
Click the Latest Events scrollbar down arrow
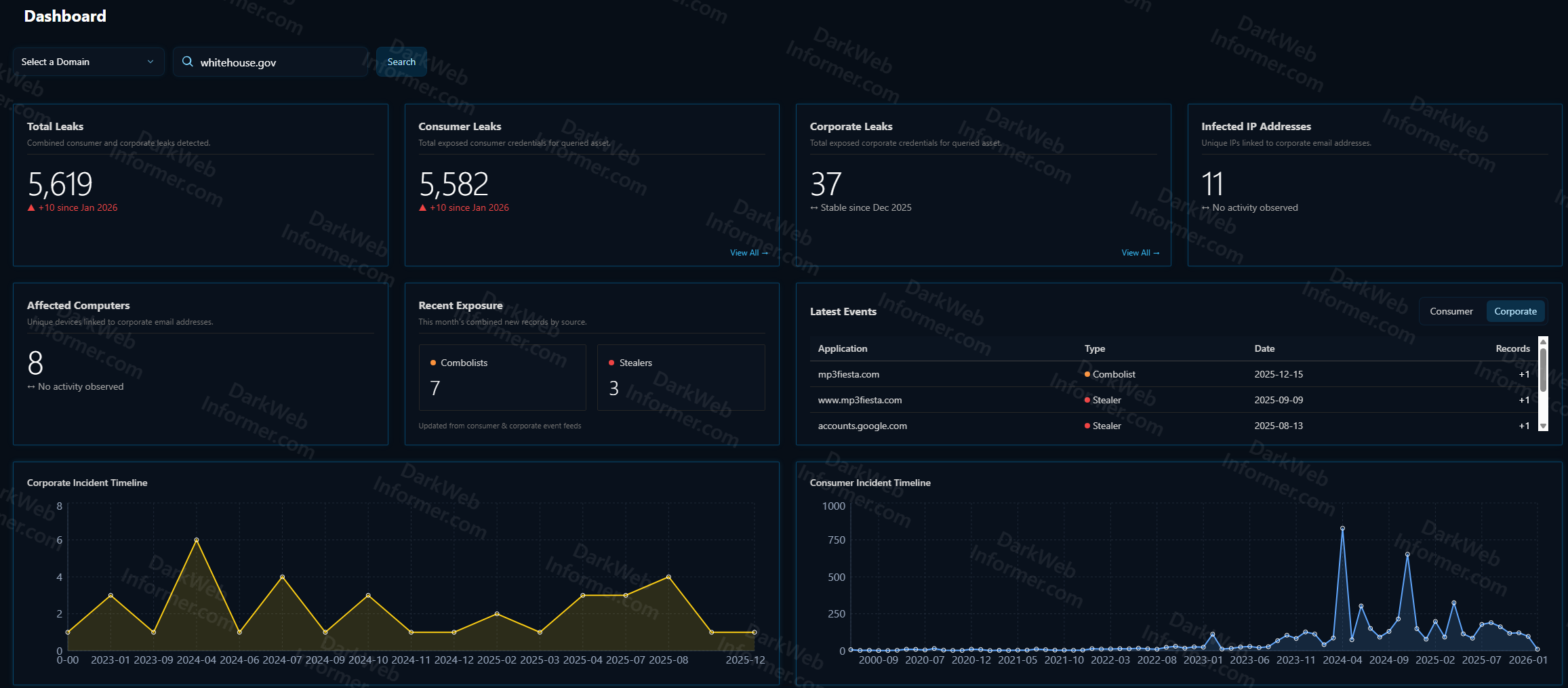pyautogui.click(x=1543, y=426)
